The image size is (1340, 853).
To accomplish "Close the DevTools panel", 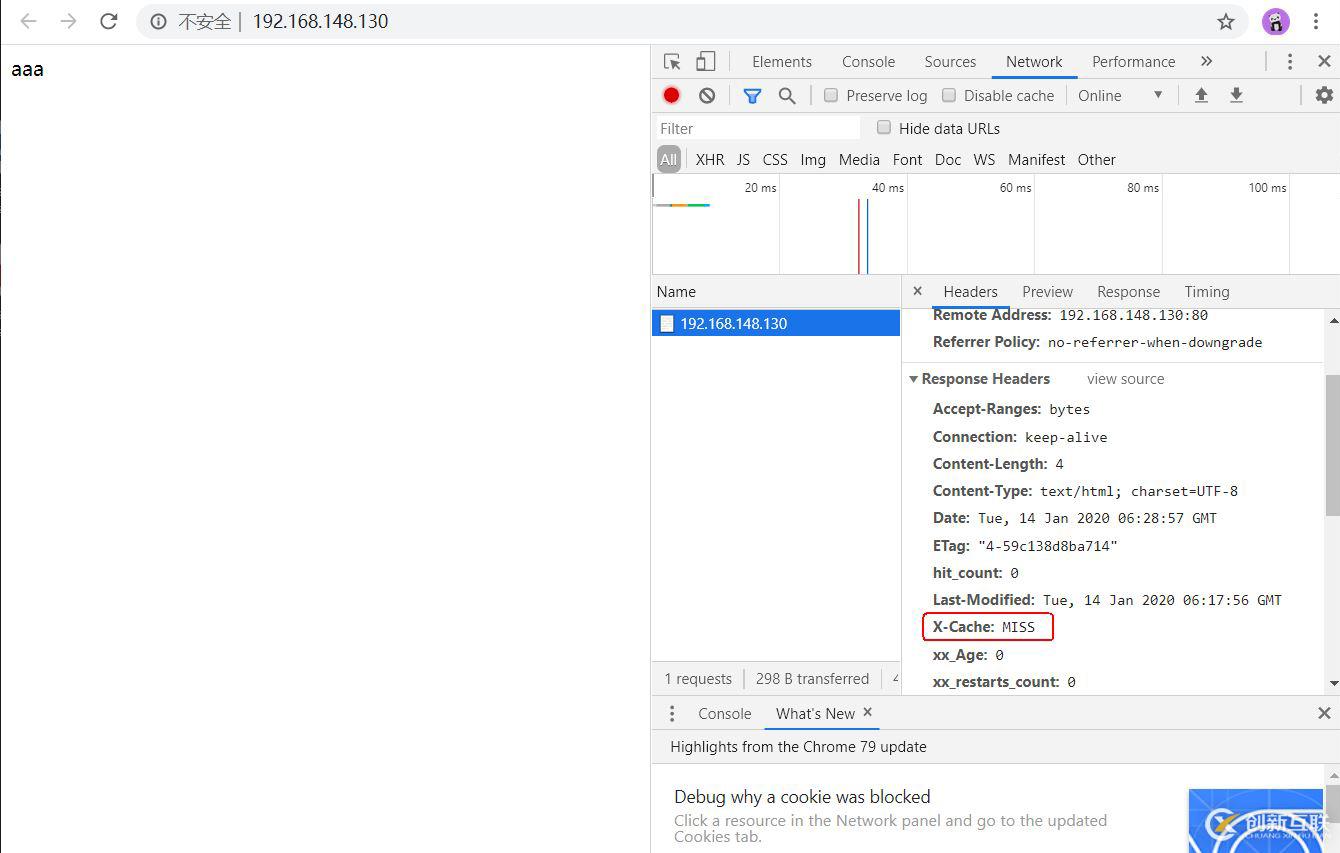I will (x=1324, y=61).
